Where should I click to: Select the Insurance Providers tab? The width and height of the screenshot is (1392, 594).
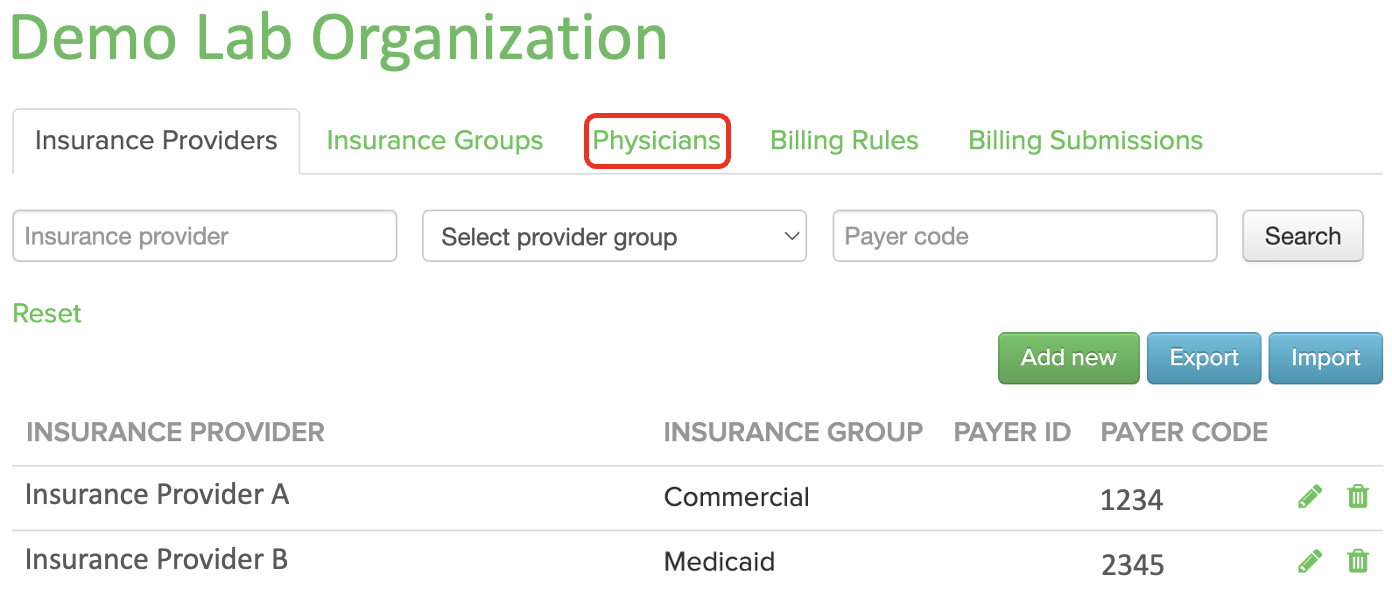[x=156, y=141]
